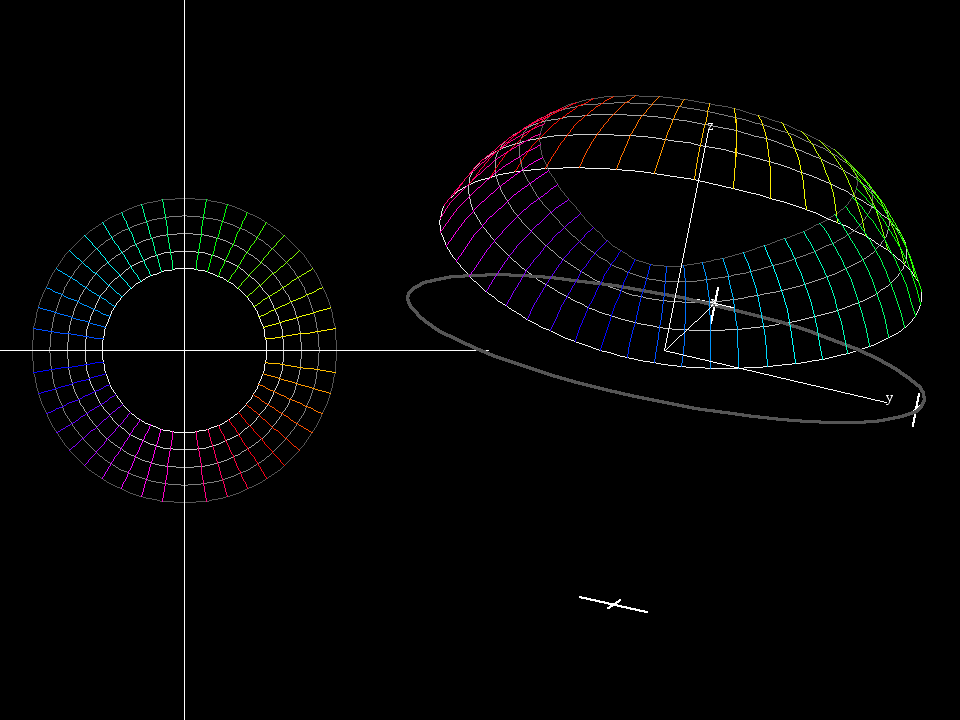960x720 pixels.
Task: Toggle the origin cross inside the dome
Action: coord(714,301)
